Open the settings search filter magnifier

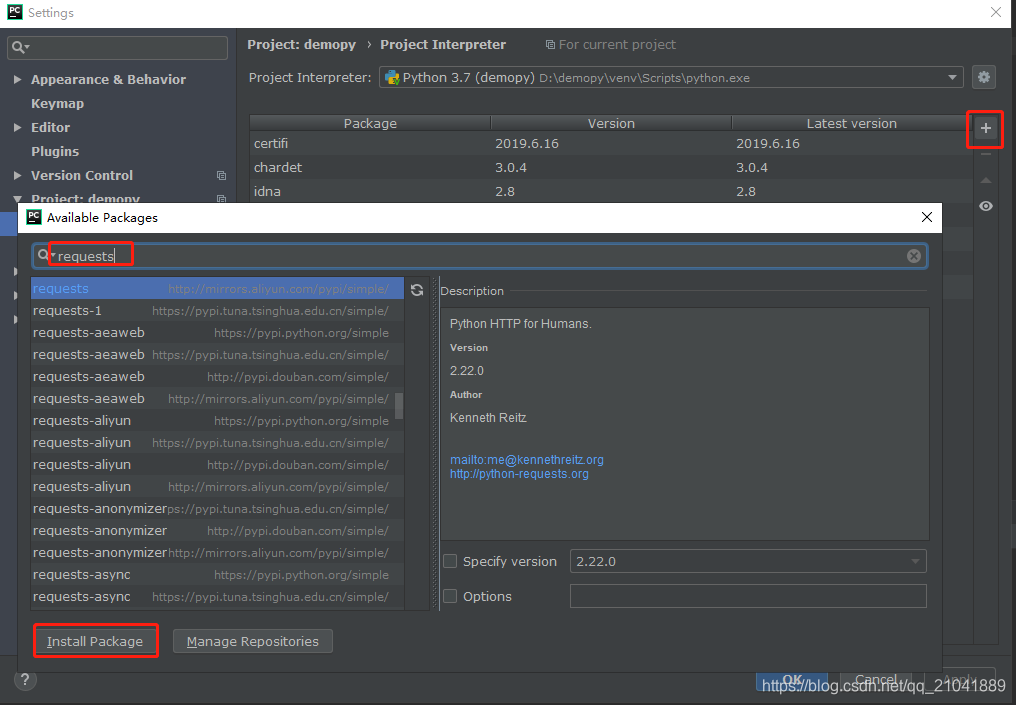18,46
